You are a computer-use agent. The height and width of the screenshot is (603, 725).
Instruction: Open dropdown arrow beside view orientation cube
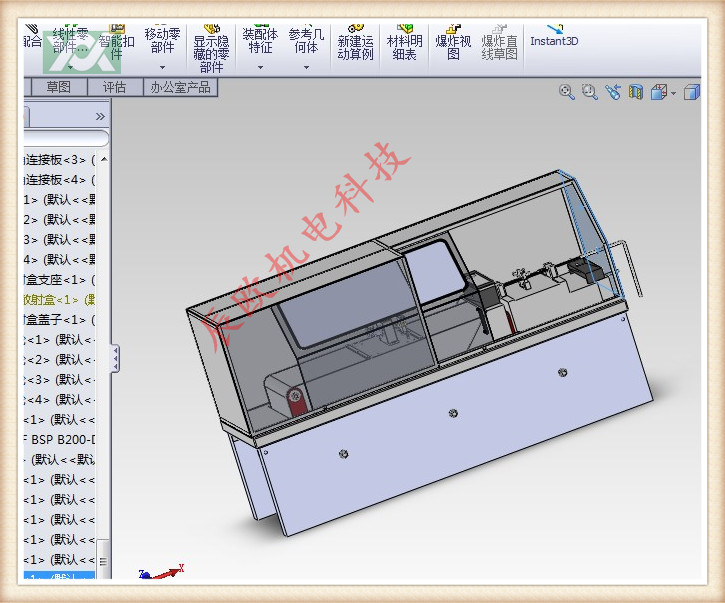coord(674,94)
